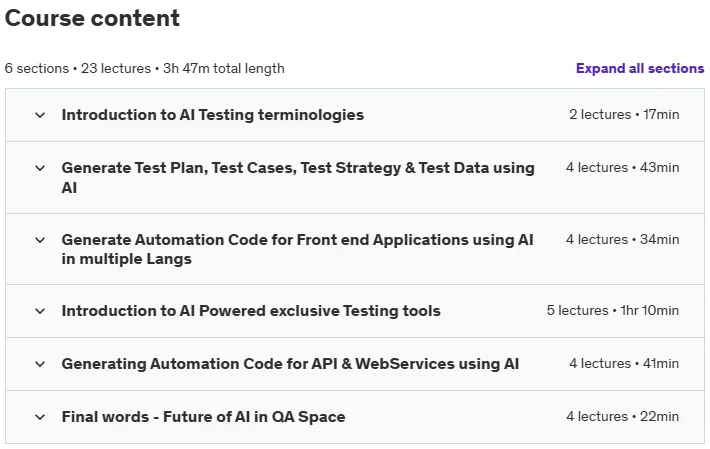The width and height of the screenshot is (710, 449).
Task: Click the 2 lectures • 17min label
Action: (624, 115)
